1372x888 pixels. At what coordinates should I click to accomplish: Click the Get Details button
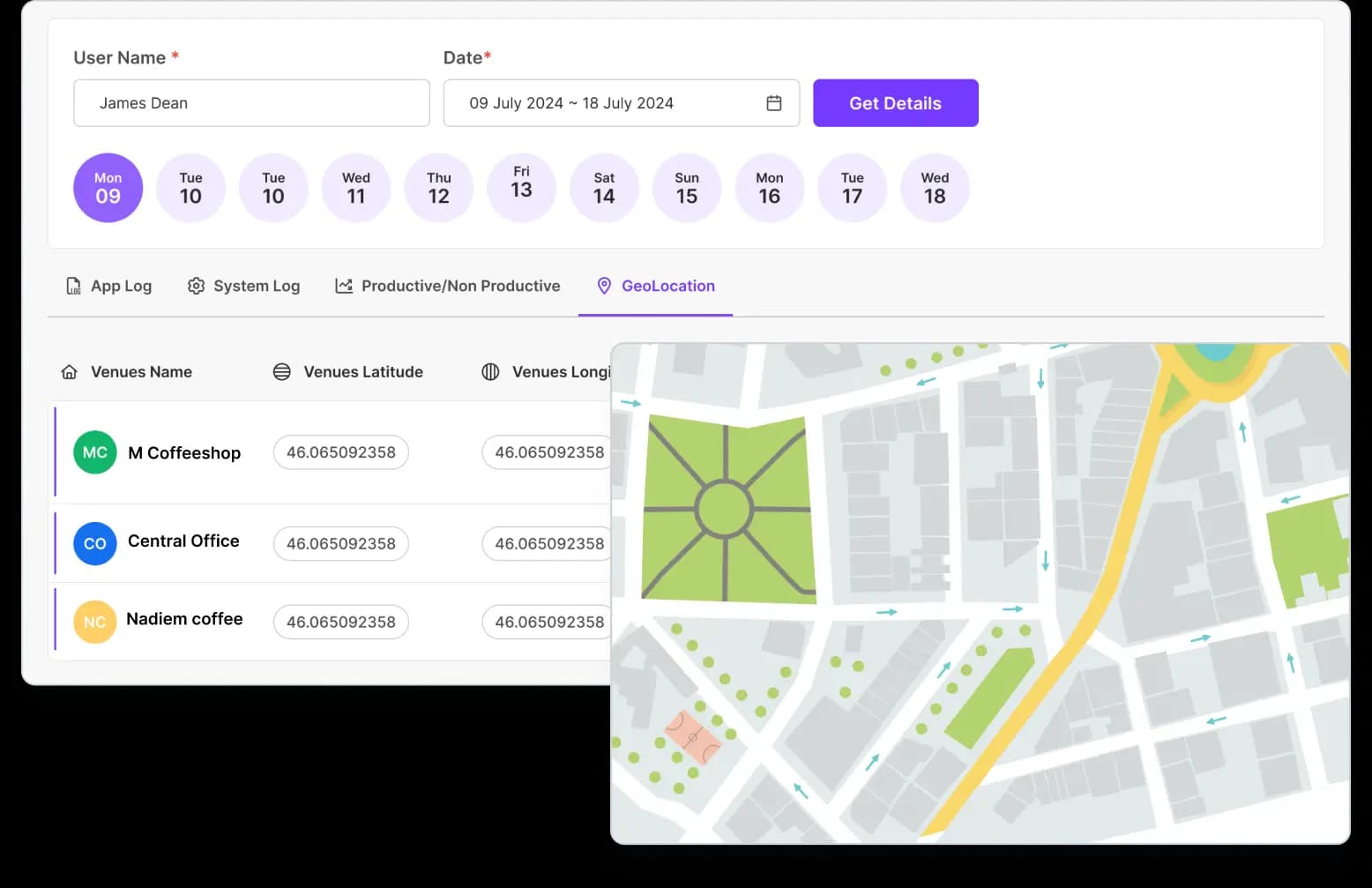coord(896,103)
